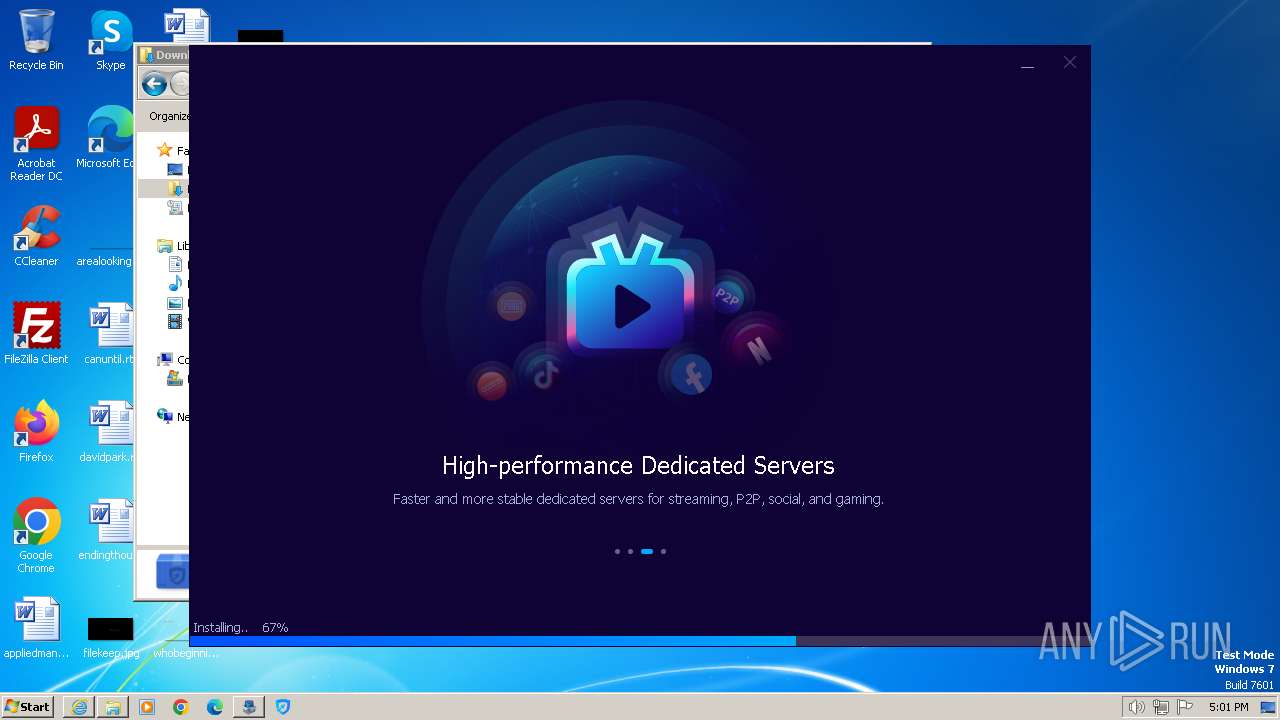Click the blue shield taskbar icon
The image size is (1280, 720).
[x=283, y=707]
